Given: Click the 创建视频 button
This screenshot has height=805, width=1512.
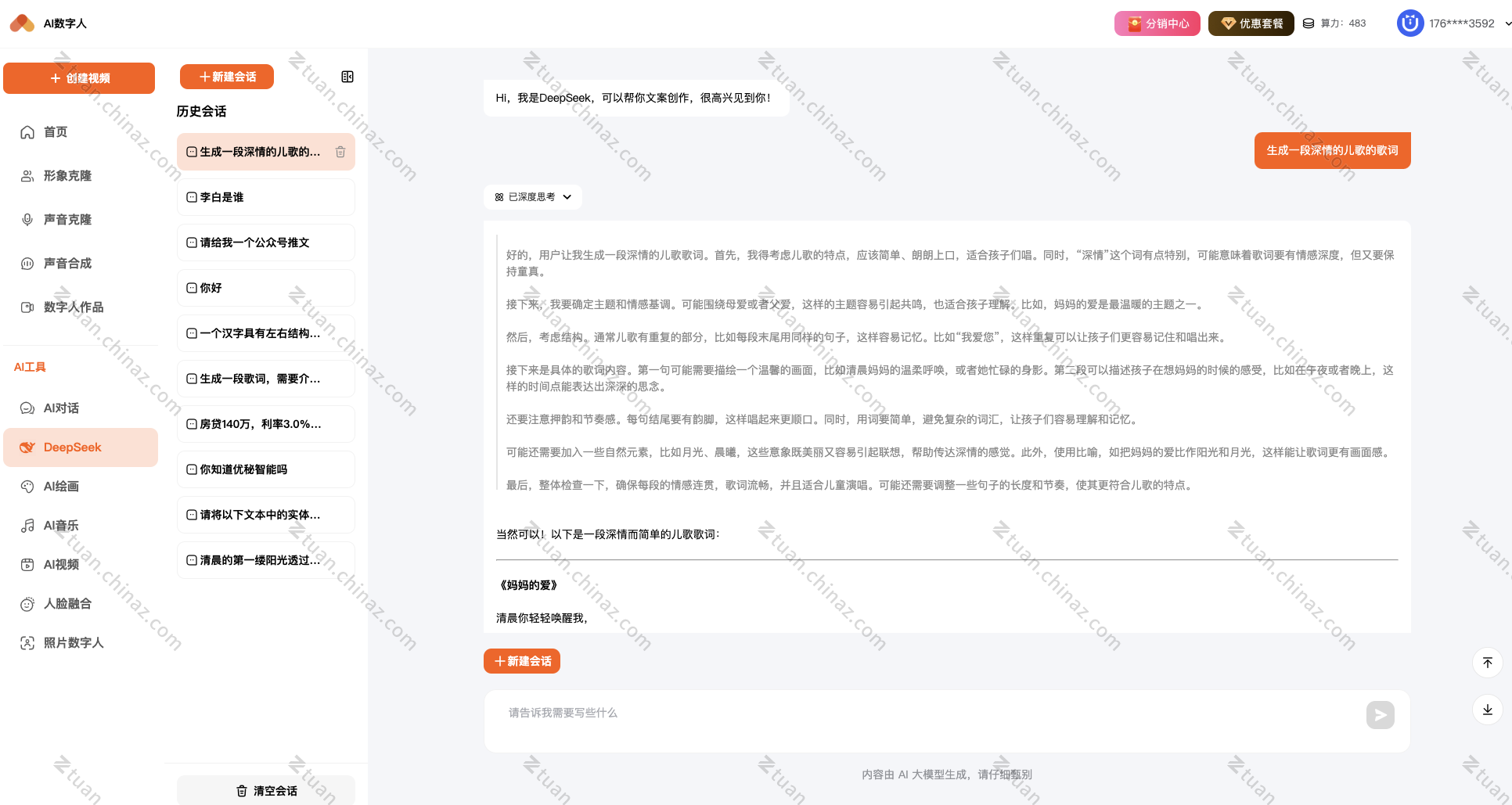Looking at the screenshot, I should [79, 78].
